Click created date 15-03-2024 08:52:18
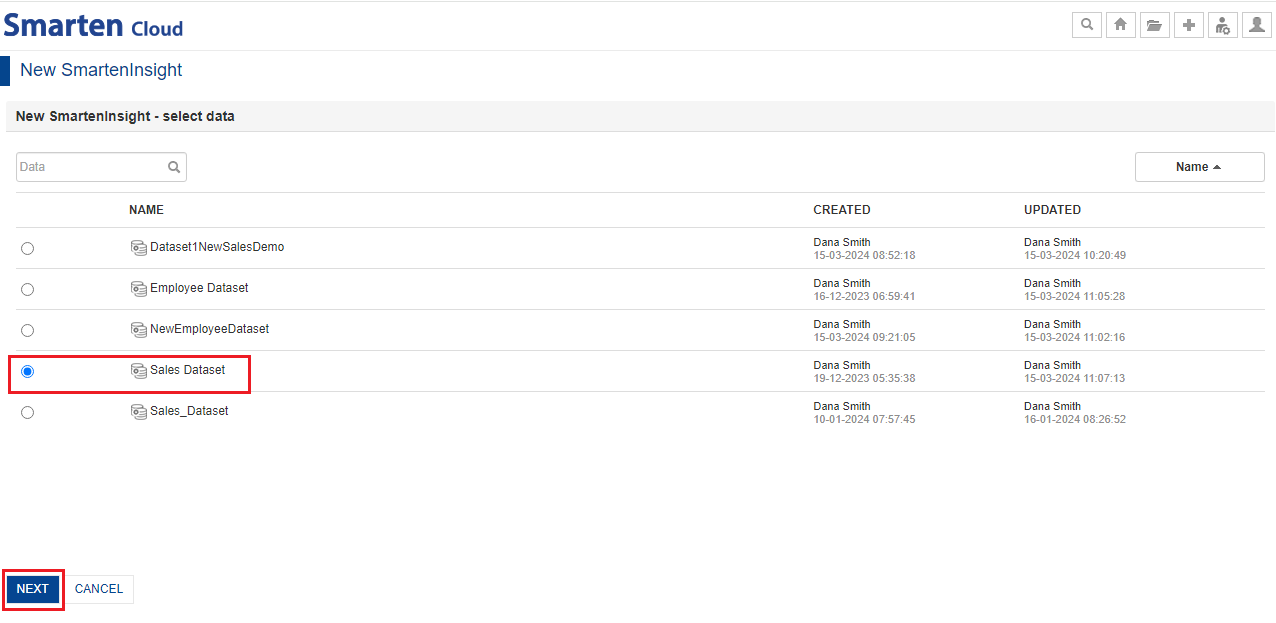Image resolution: width=1276 pixels, height=623 pixels. [864, 255]
